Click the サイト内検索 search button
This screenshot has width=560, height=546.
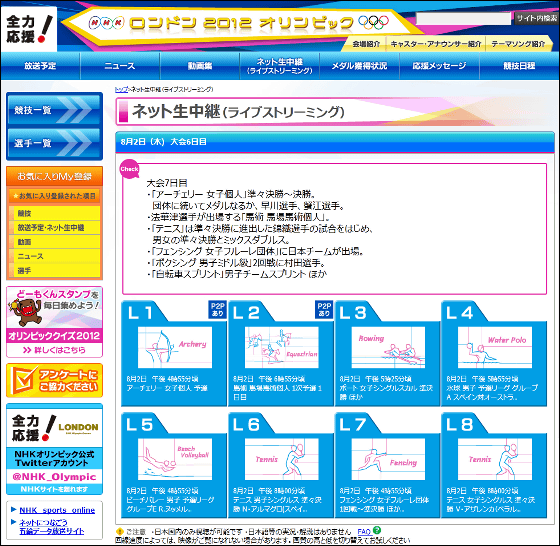pyautogui.click(x=536, y=18)
